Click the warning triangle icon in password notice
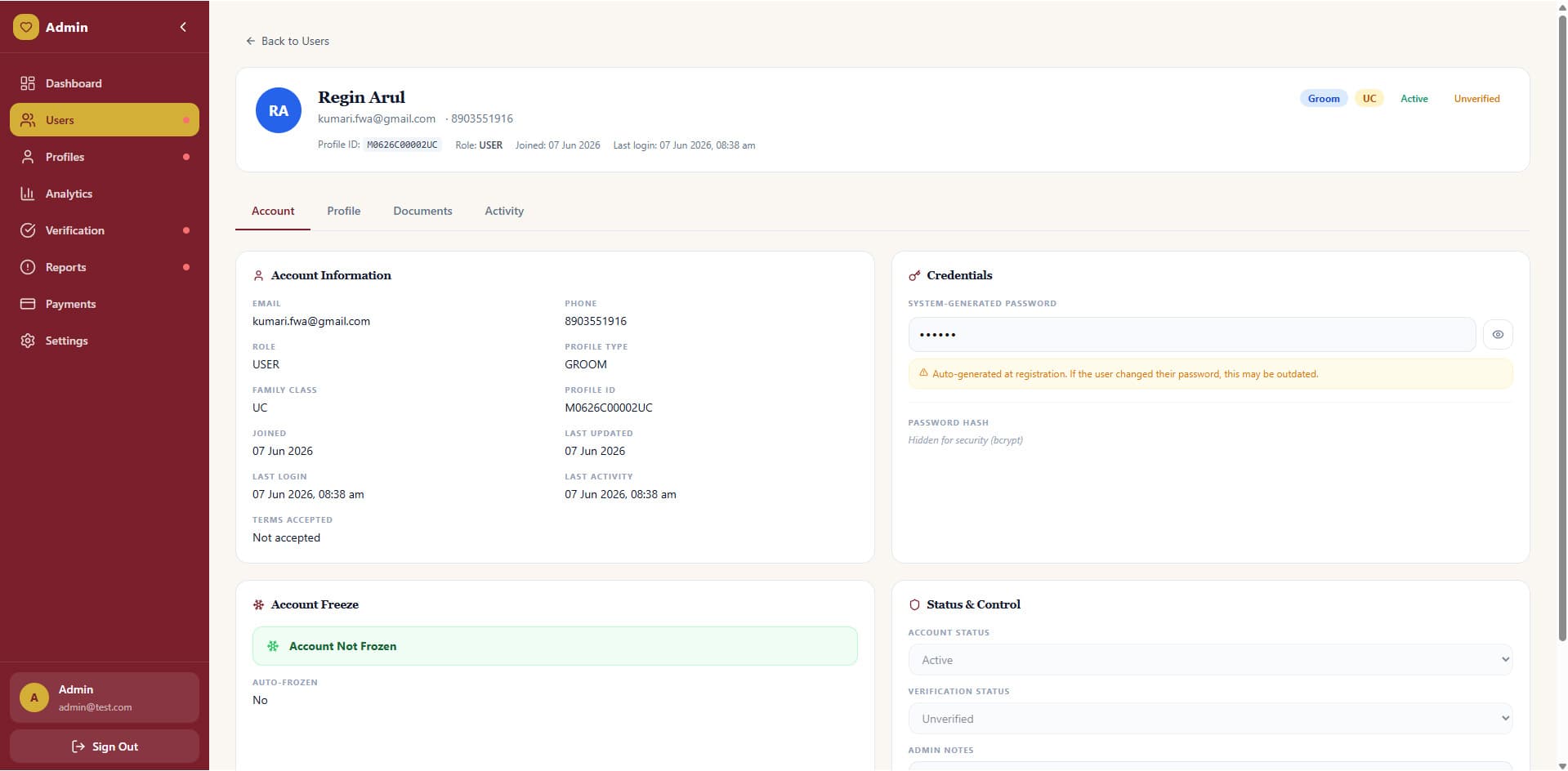1568x771 pixels. (923, 373)
